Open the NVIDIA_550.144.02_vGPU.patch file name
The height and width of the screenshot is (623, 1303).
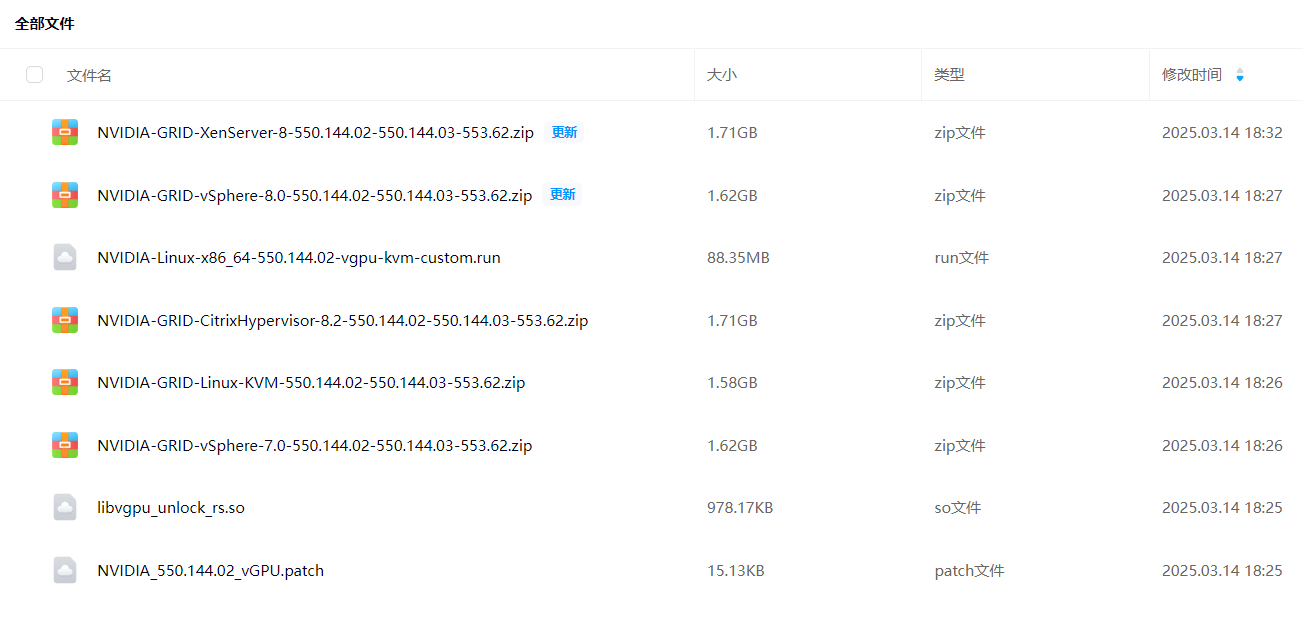[x=210, y=571]
